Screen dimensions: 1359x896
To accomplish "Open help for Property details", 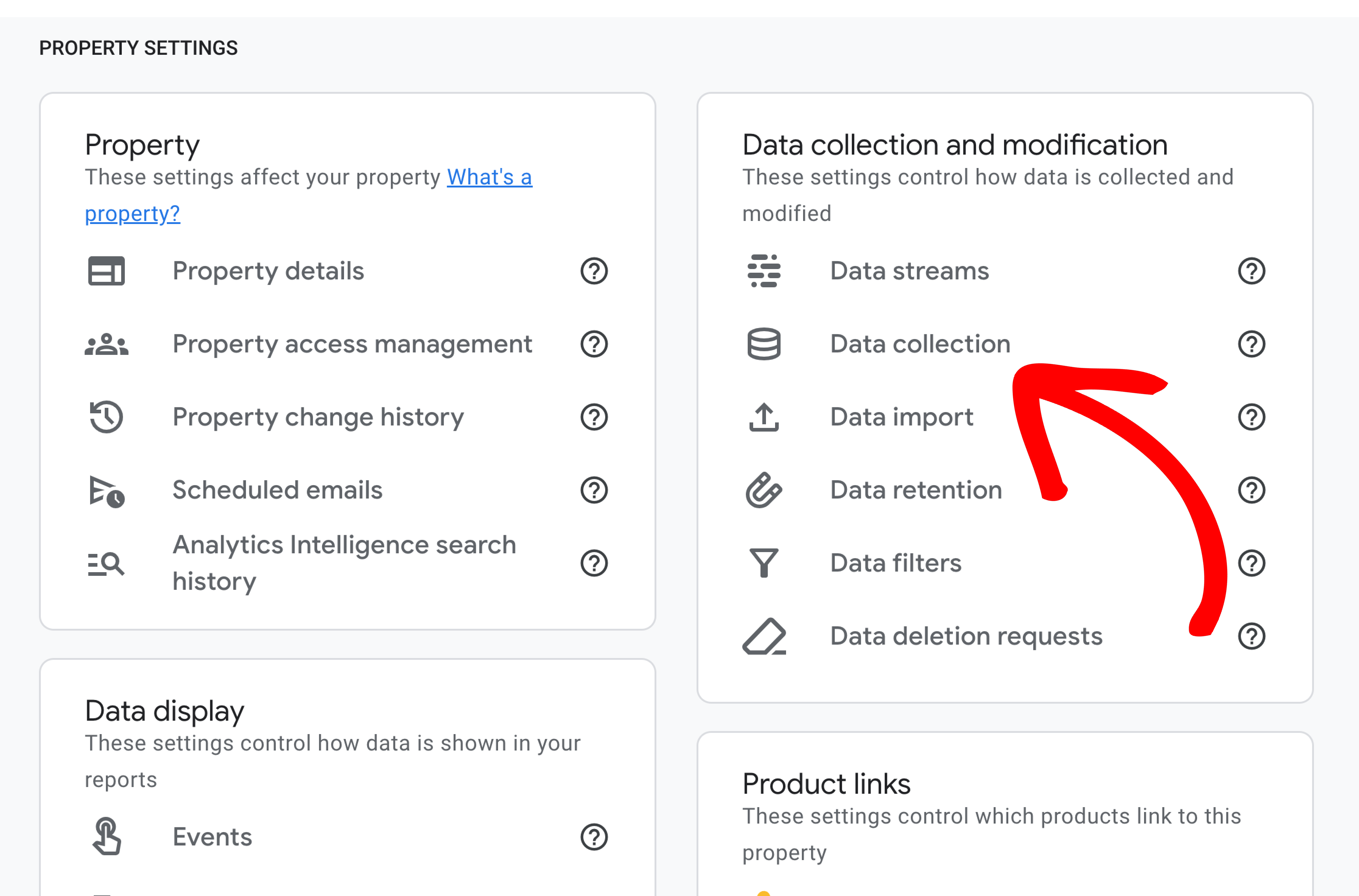I will (x=594, y=271).
